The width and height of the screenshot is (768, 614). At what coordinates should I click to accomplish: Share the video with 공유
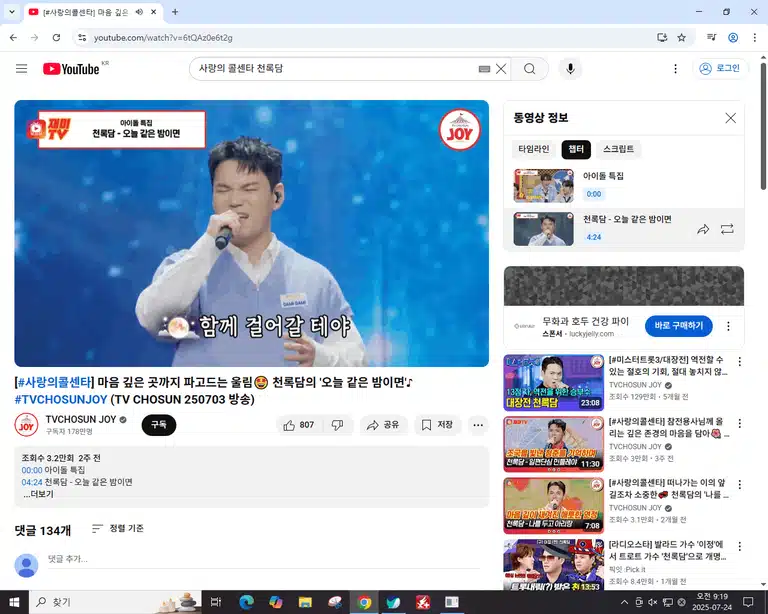383,425
